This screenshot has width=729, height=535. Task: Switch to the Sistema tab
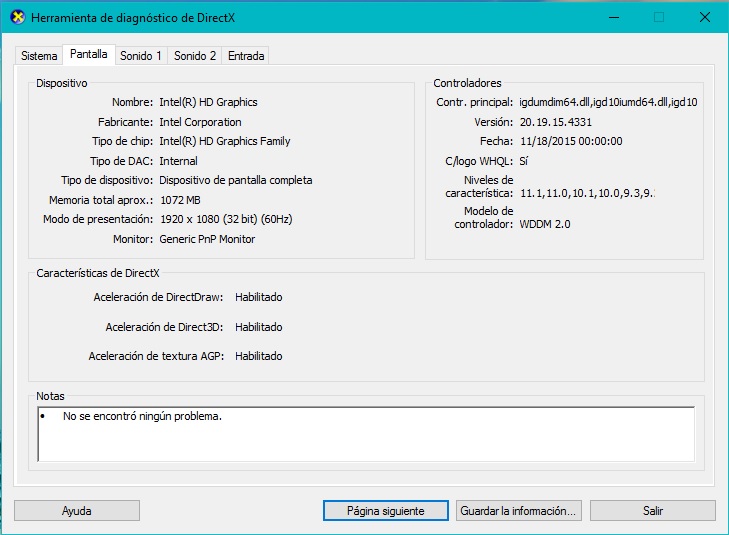(39, 56)
